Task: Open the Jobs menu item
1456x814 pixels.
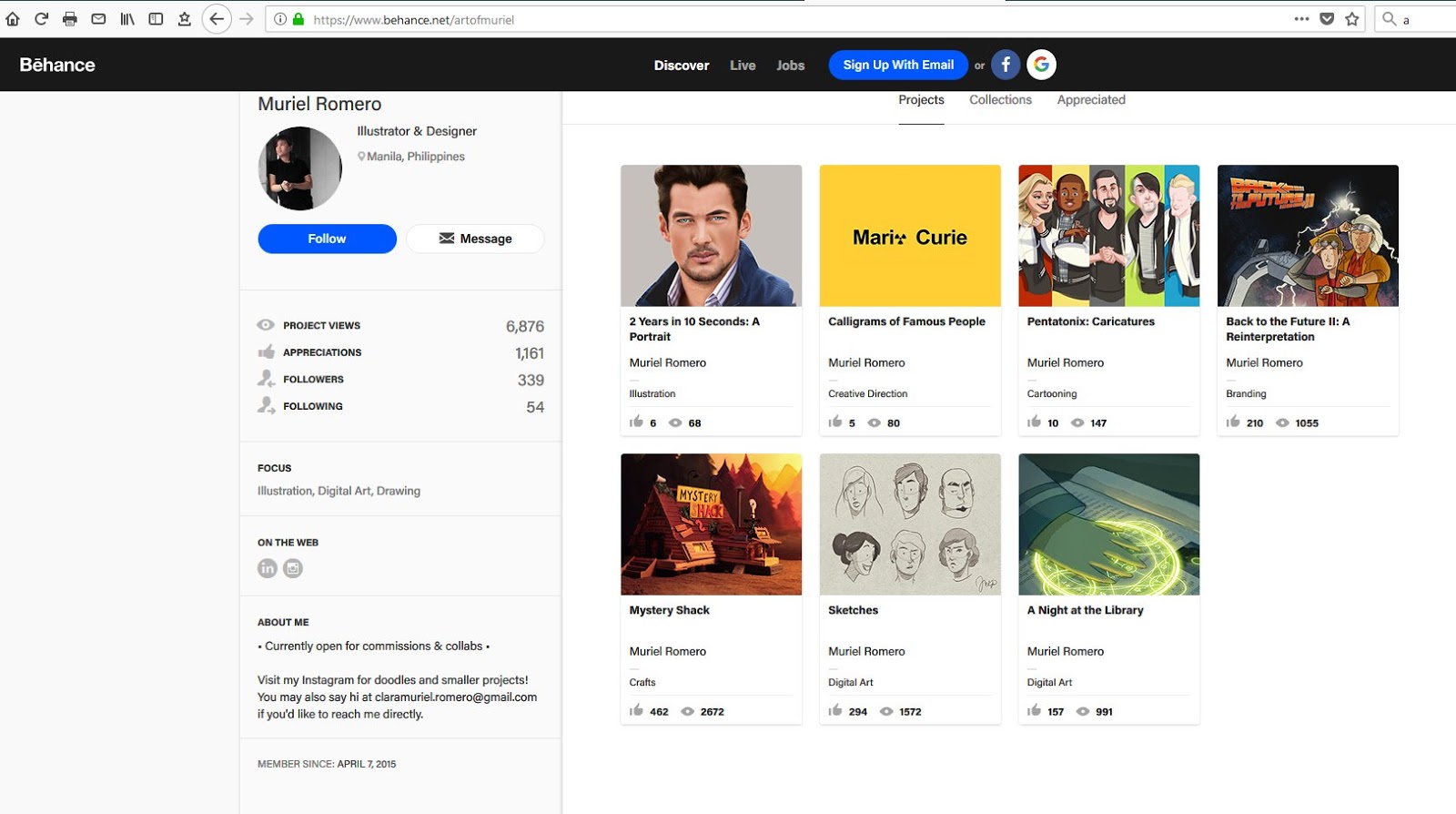Action: tap(791, 66)
